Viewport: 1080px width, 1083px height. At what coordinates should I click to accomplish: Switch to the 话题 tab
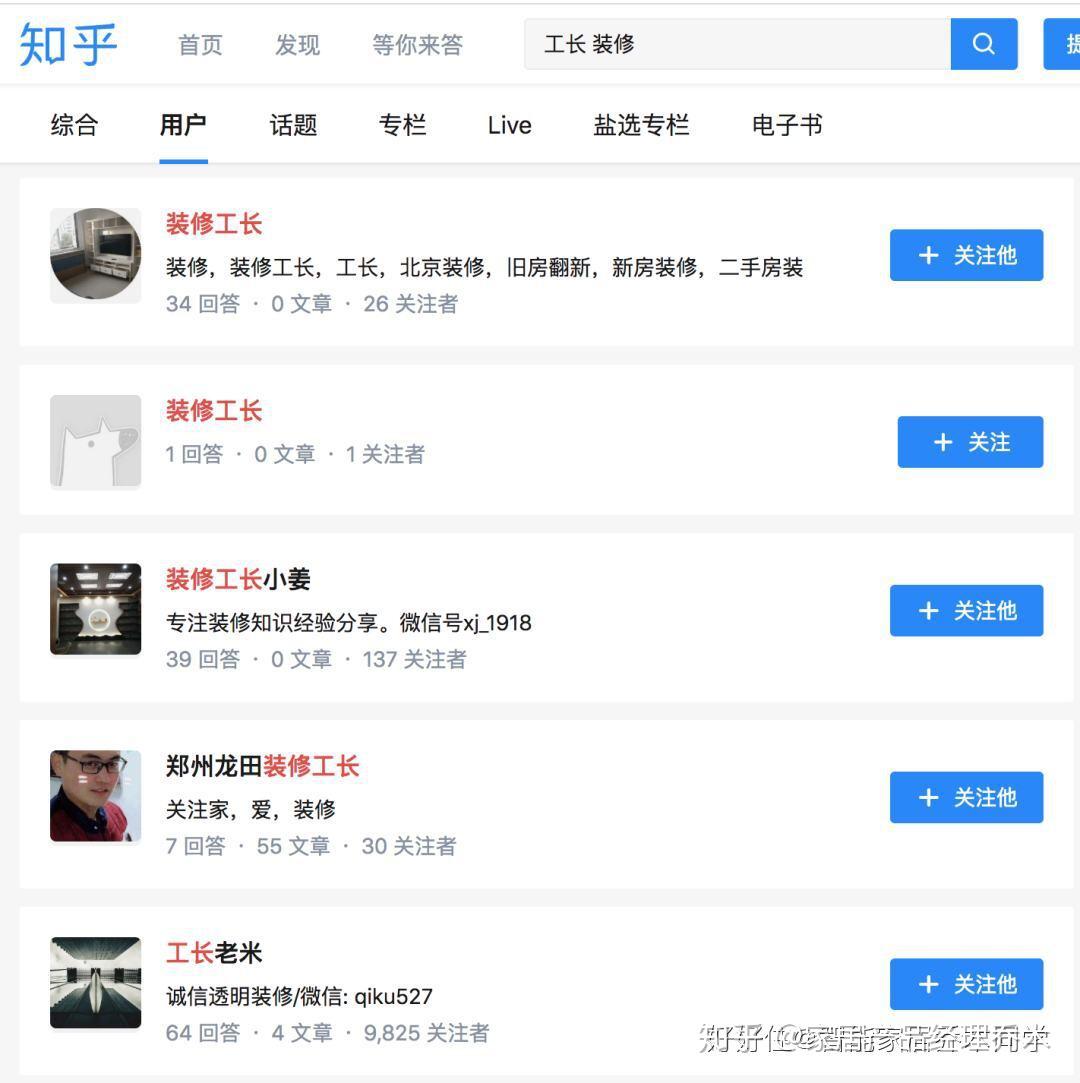click(293, 125)
